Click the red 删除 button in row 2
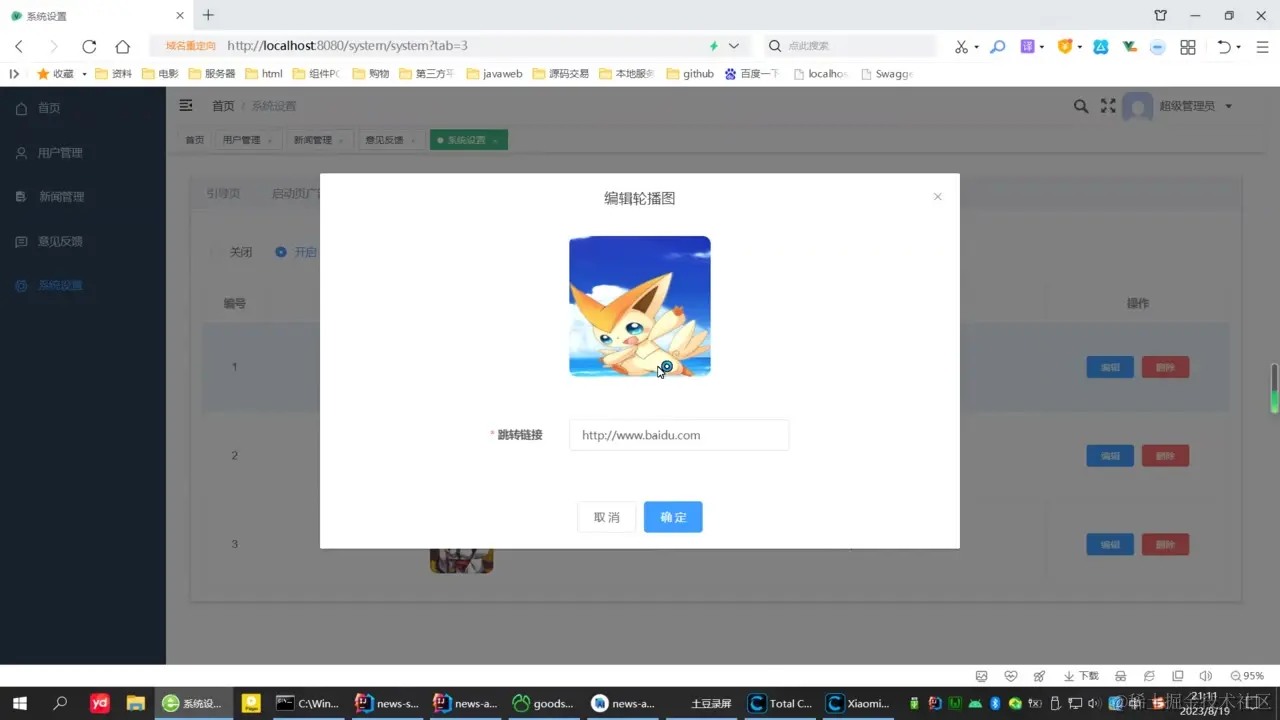1280x720 pixels. pos(1165,456)
